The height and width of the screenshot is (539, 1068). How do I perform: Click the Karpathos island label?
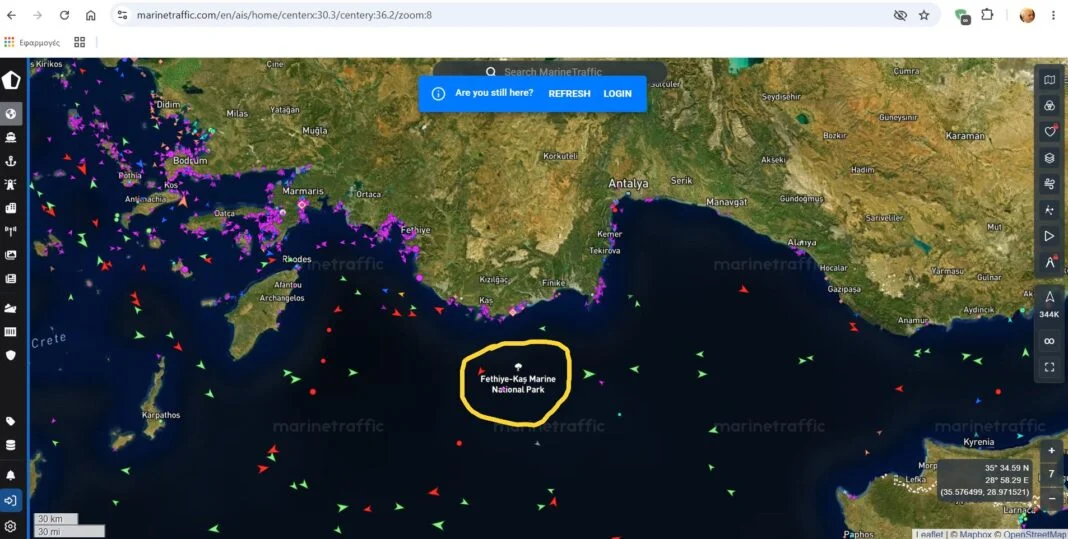[161, 415]
